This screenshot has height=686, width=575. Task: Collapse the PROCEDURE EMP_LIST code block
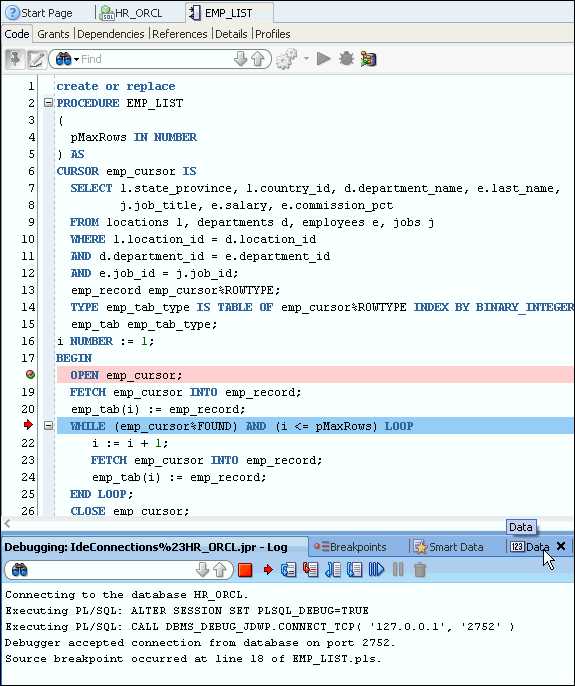48,103
